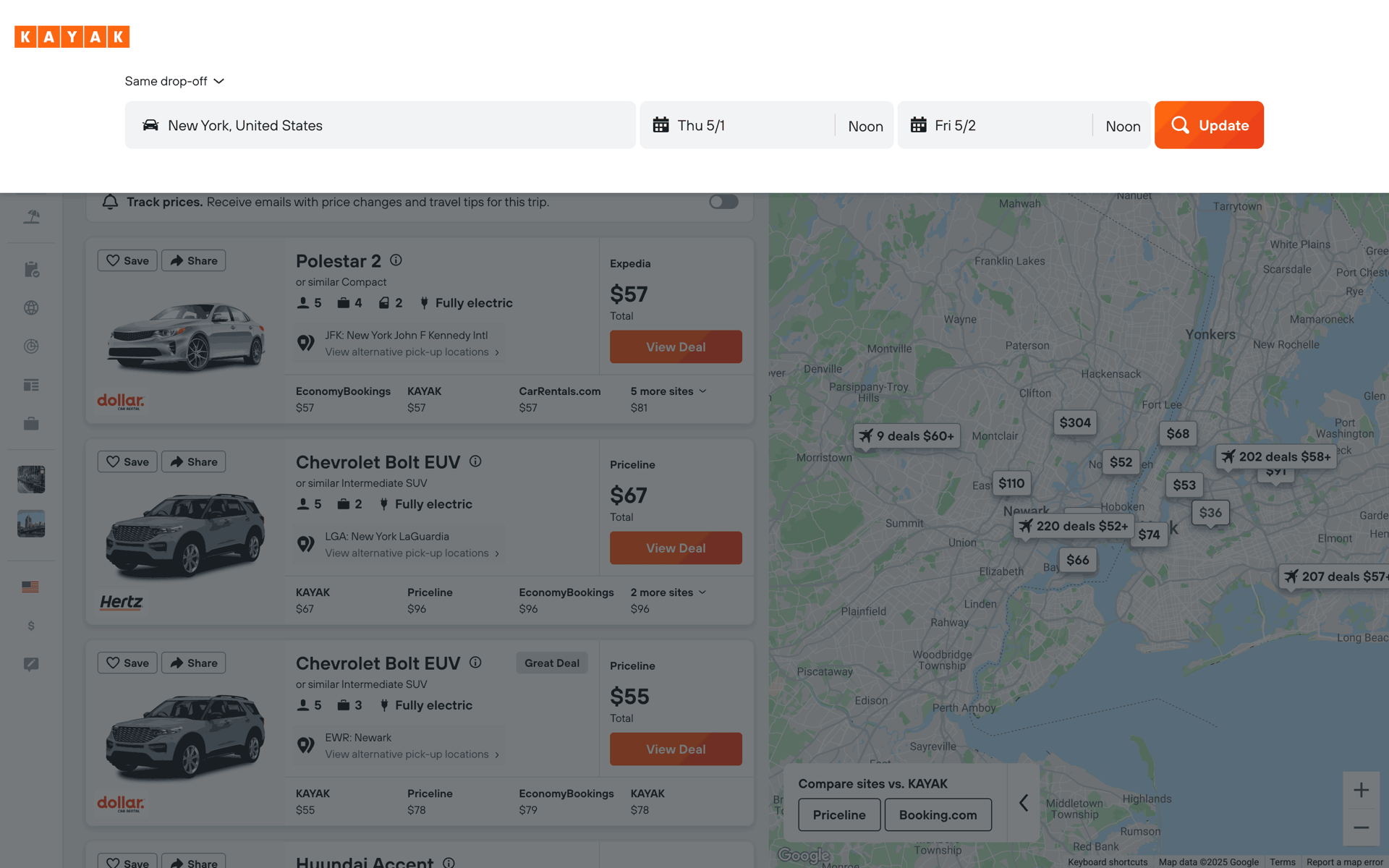Image resolution: width=1389 pixels, height=868 pixels.
Task: Click the Google logo on the map
Action: (803, 855)
